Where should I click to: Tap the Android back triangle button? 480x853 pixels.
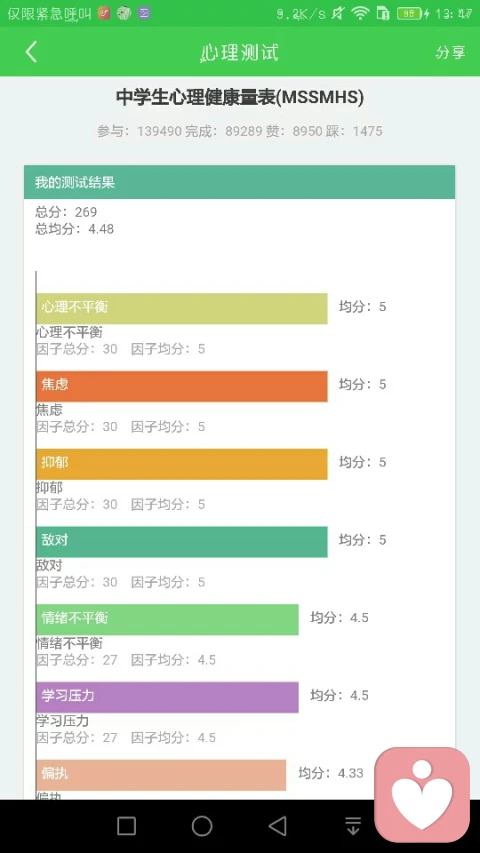point(278,826)
